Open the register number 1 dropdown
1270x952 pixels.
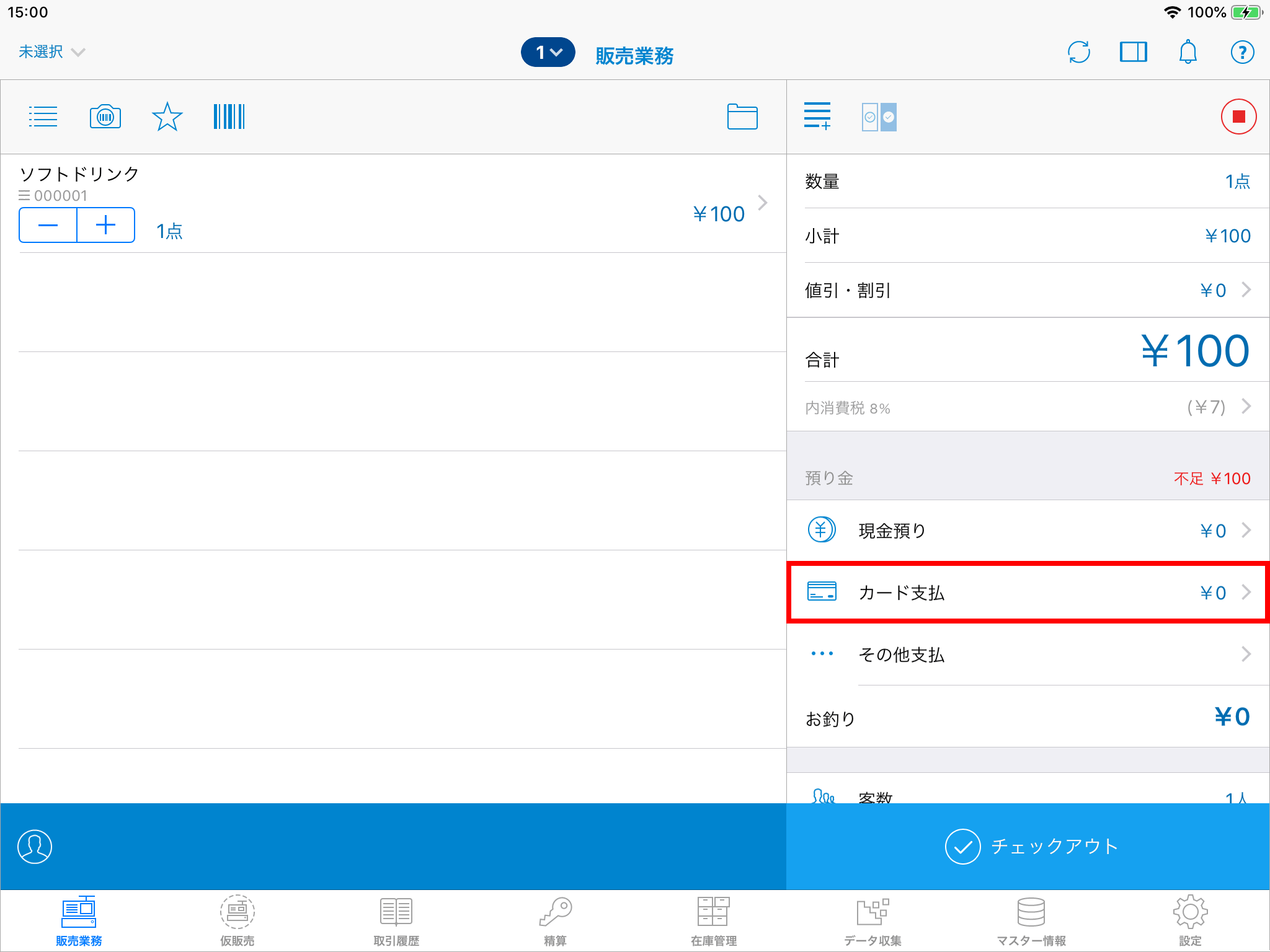[x=548, y=53]
